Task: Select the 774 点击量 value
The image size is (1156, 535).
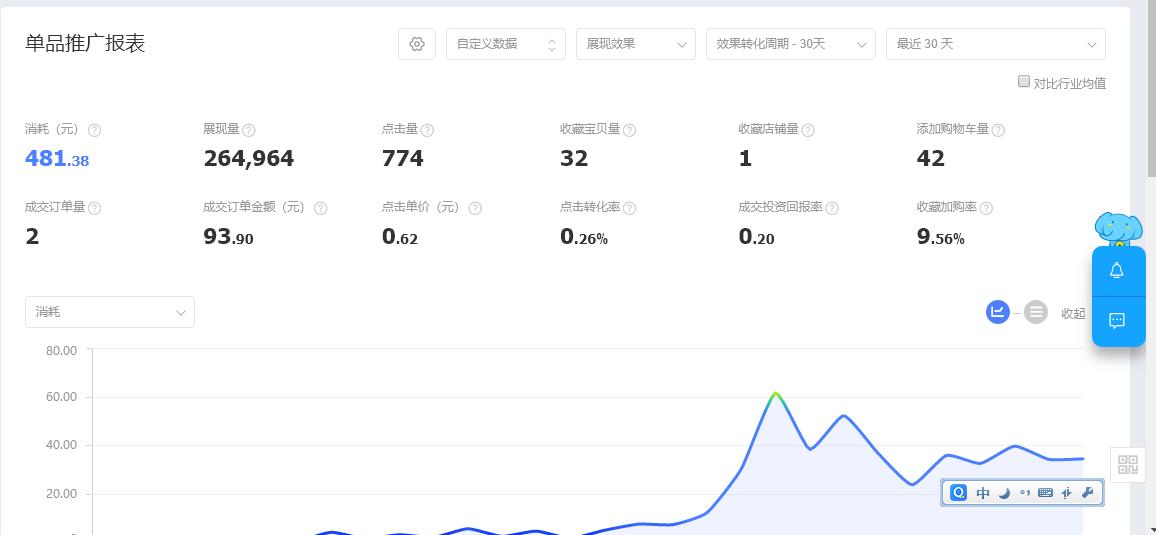Action: tap(403, 158)
